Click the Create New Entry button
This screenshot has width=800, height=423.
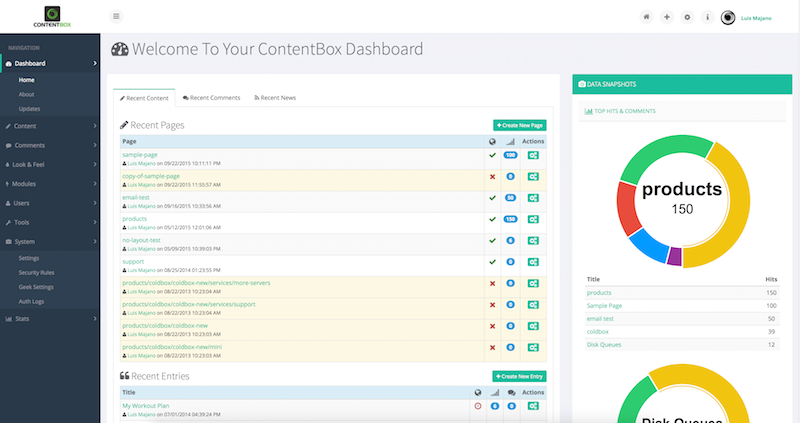[520, 376]
